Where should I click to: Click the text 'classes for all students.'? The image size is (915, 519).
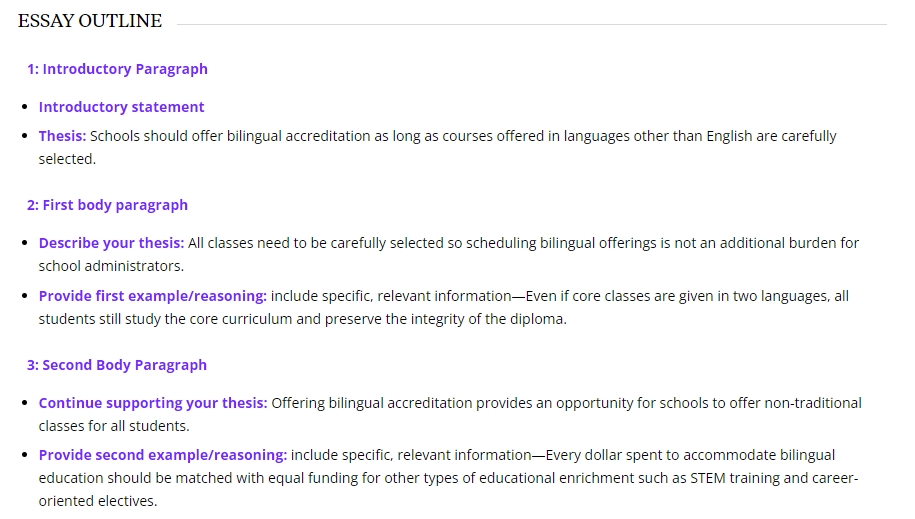(114, 426)
